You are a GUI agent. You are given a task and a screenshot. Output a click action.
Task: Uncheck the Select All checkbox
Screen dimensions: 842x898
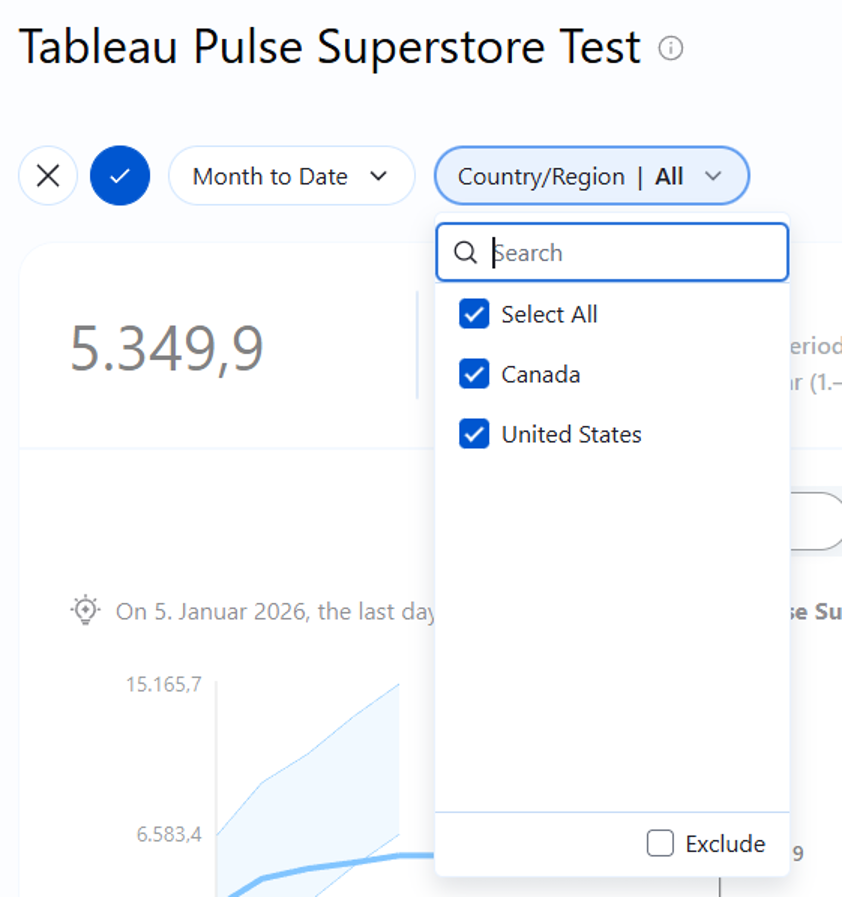(474, 314)
